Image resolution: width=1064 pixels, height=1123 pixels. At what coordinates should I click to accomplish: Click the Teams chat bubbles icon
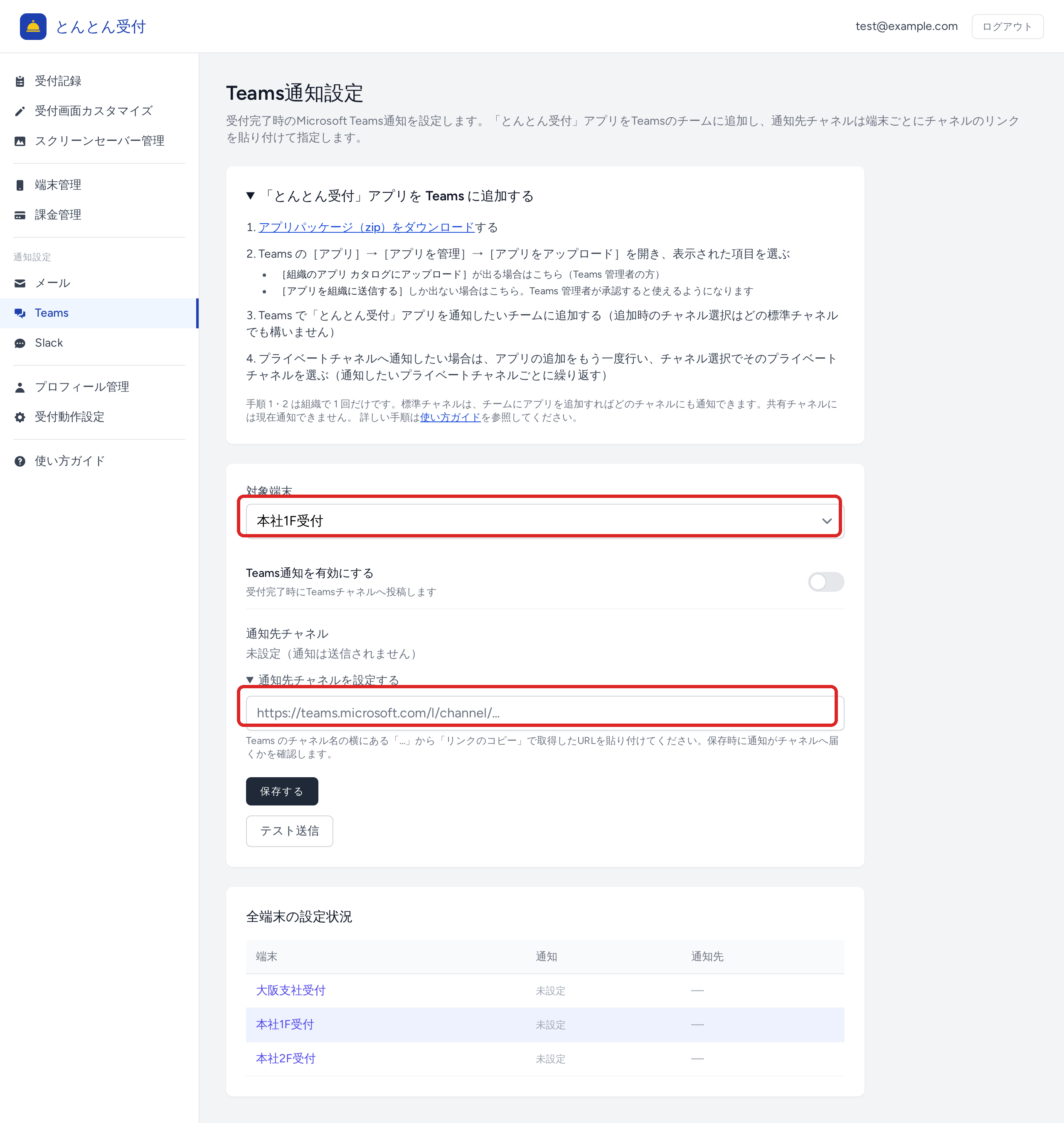[20, 313]
